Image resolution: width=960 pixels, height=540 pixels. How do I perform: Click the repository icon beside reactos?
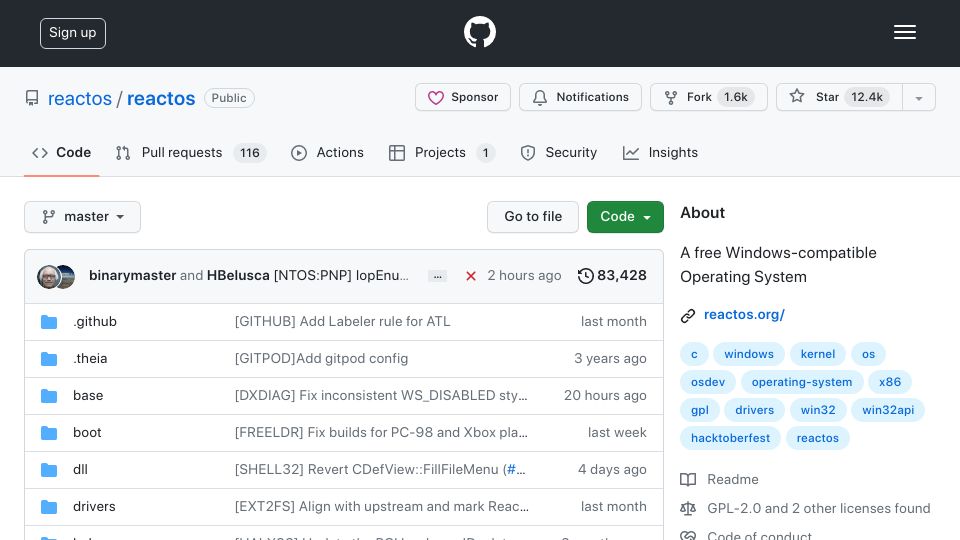pyautogui.click(x=32, y=98)
